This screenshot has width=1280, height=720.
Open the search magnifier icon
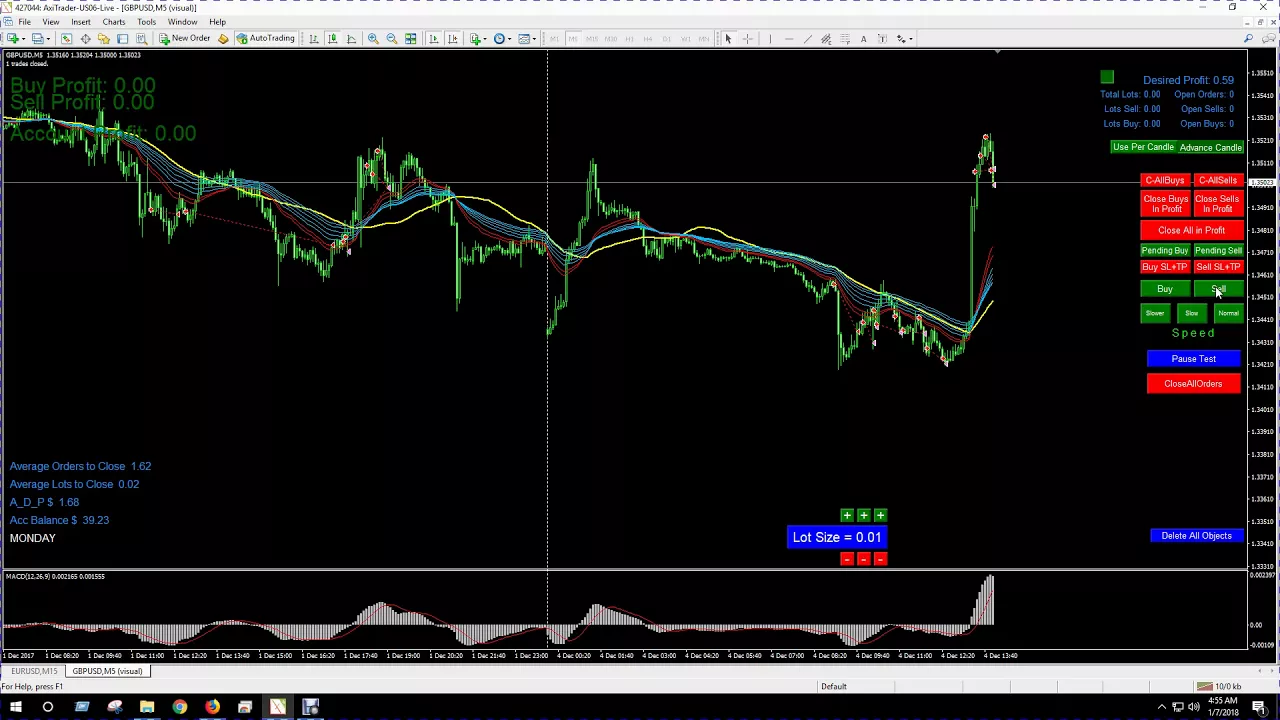pyautogui.click(x=1249, y=39)
